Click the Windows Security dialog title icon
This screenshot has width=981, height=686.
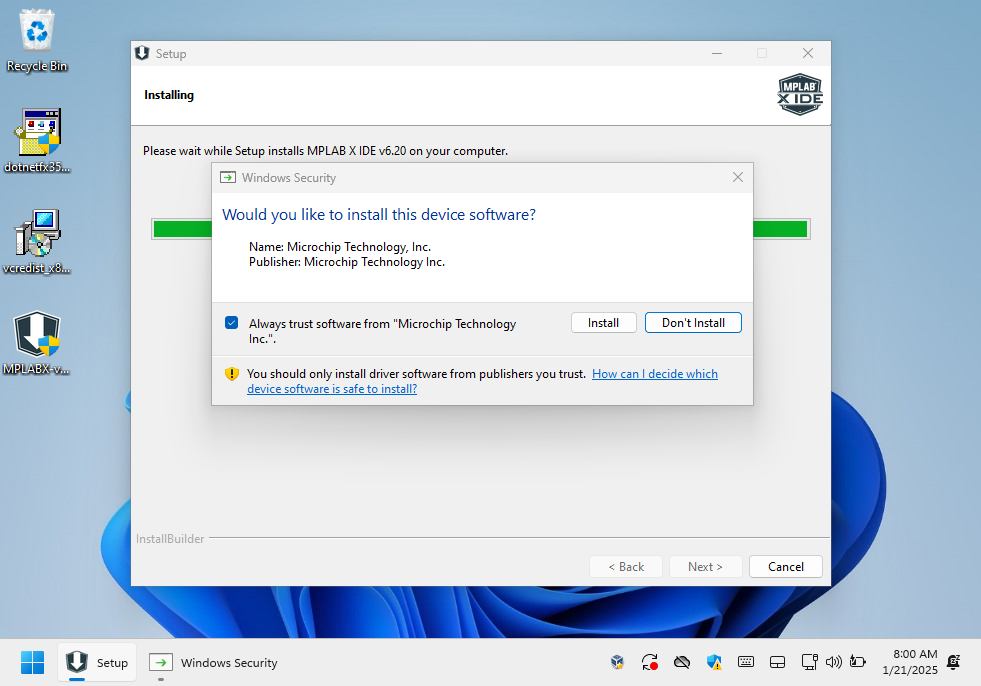(x=228, y=178)
